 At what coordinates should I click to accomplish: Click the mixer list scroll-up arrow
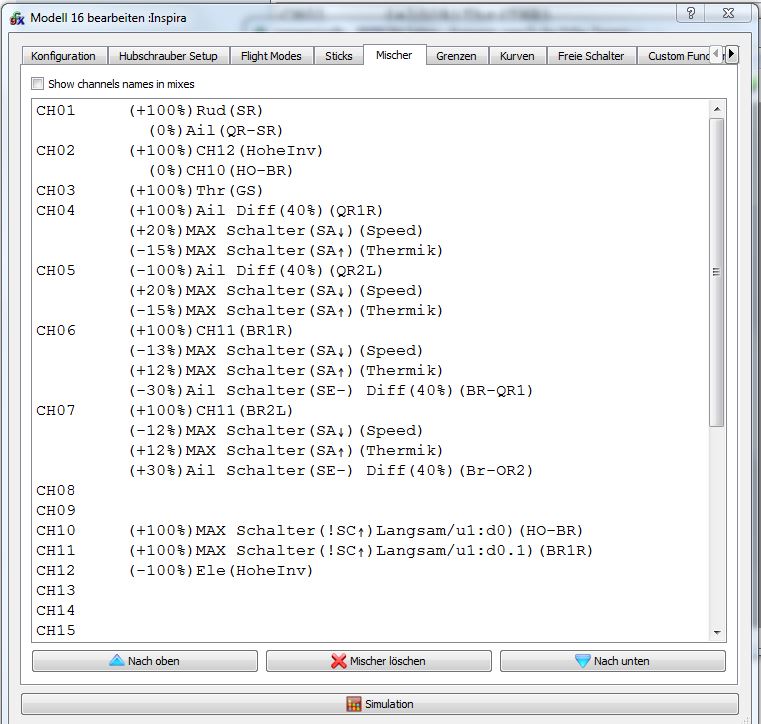716,107
